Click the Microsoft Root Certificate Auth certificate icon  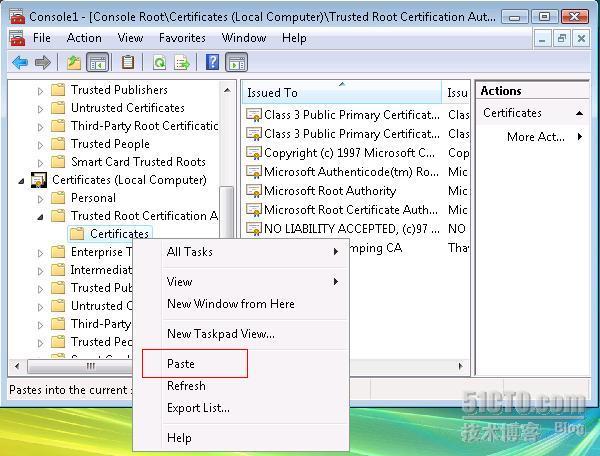click(254, 210)
